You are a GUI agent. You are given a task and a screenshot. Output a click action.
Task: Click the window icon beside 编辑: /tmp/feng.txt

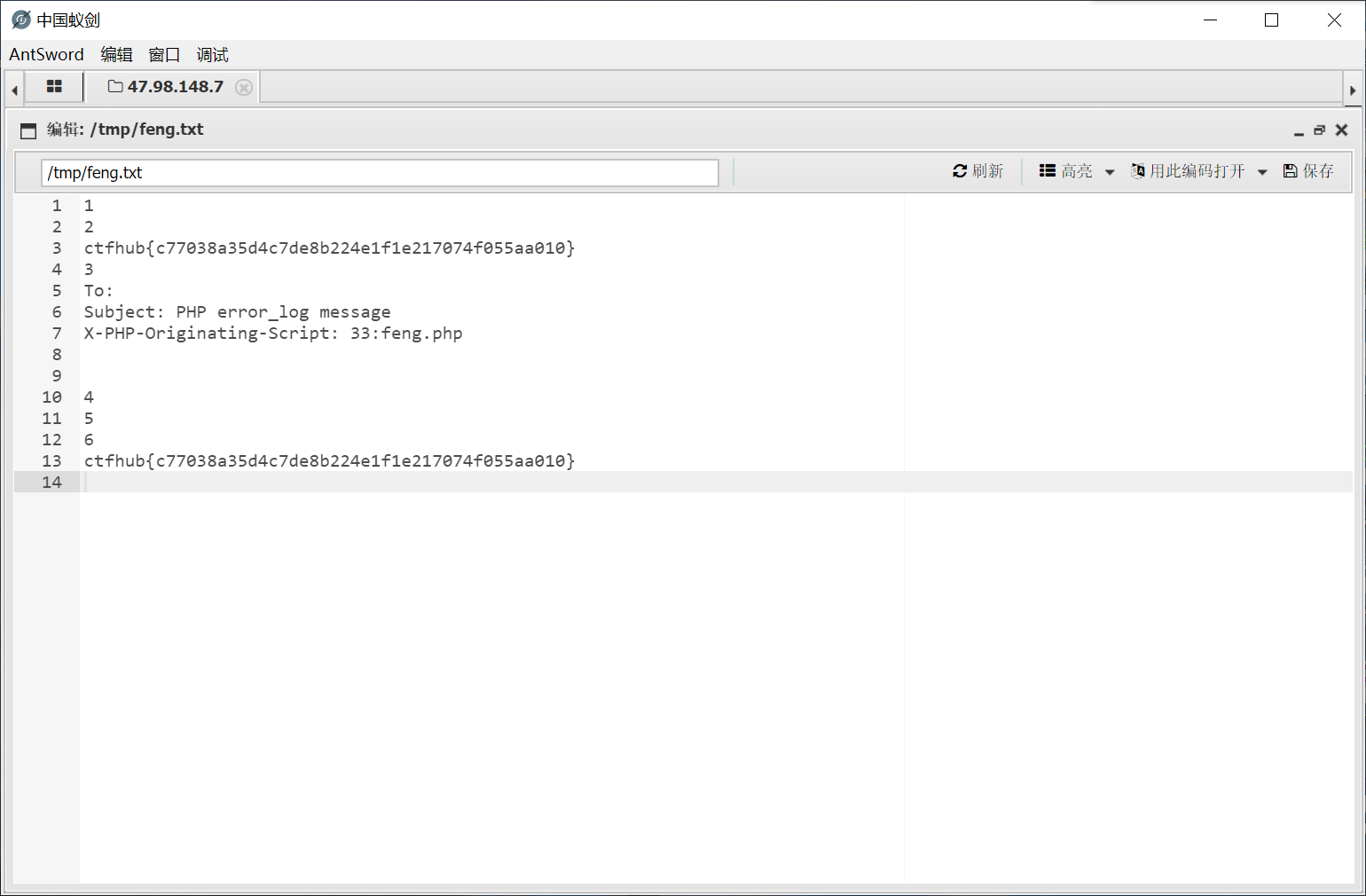coord(27,130)
